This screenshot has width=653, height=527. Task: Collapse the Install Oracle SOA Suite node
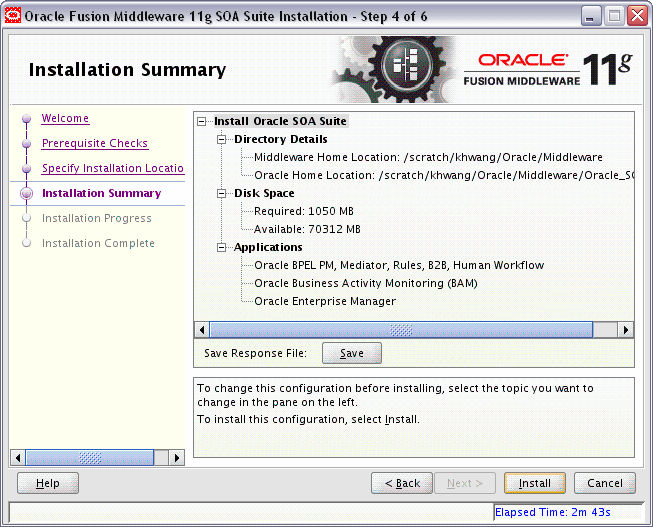click(202, 122)
